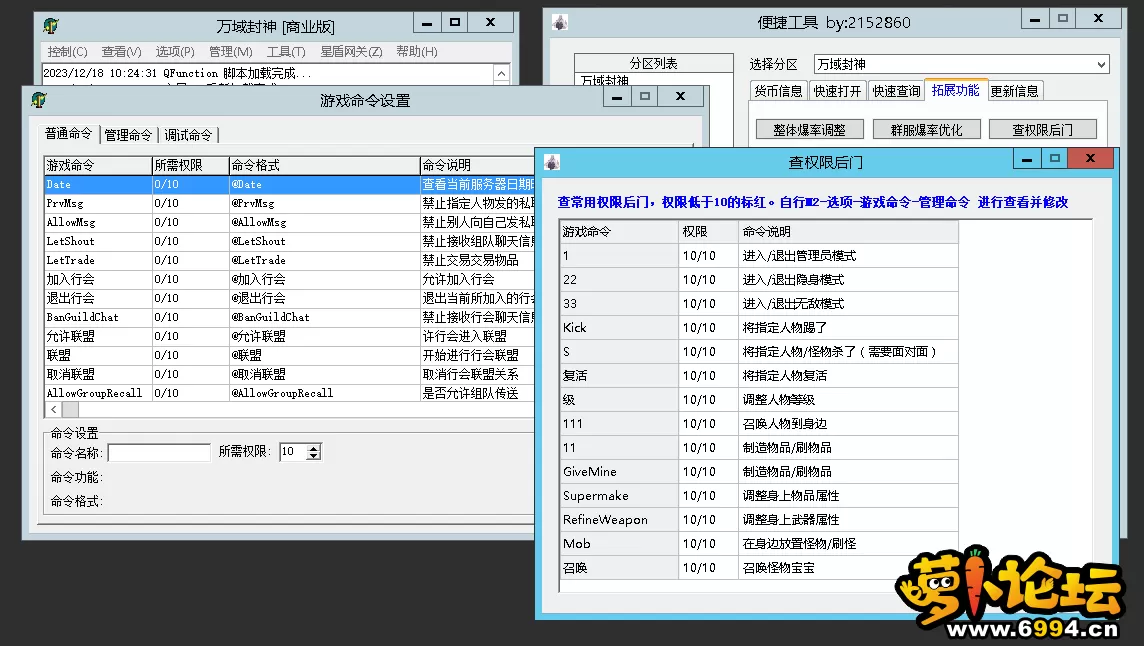Viewport: 1144px width, 646px height.
Task: Select the Date command row
Action: coord(290,185)
